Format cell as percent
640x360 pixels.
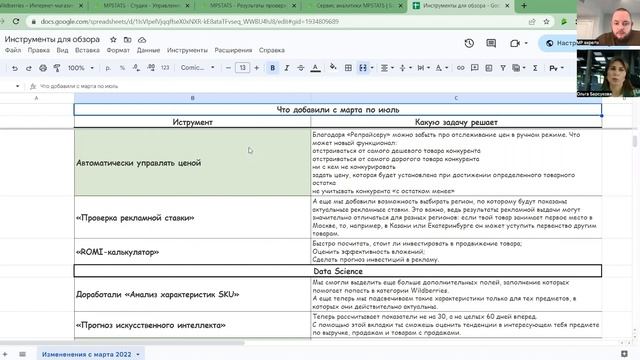pos(122,68)
